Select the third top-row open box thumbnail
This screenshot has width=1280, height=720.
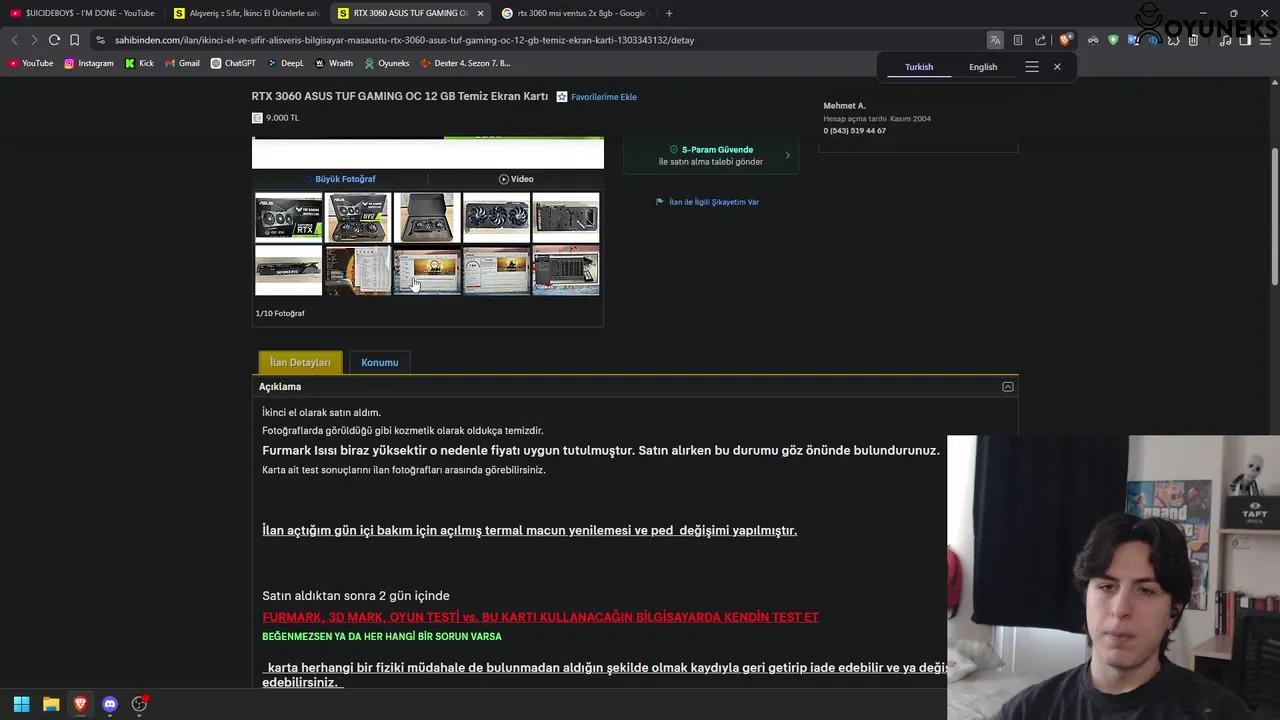click(427, 218)
